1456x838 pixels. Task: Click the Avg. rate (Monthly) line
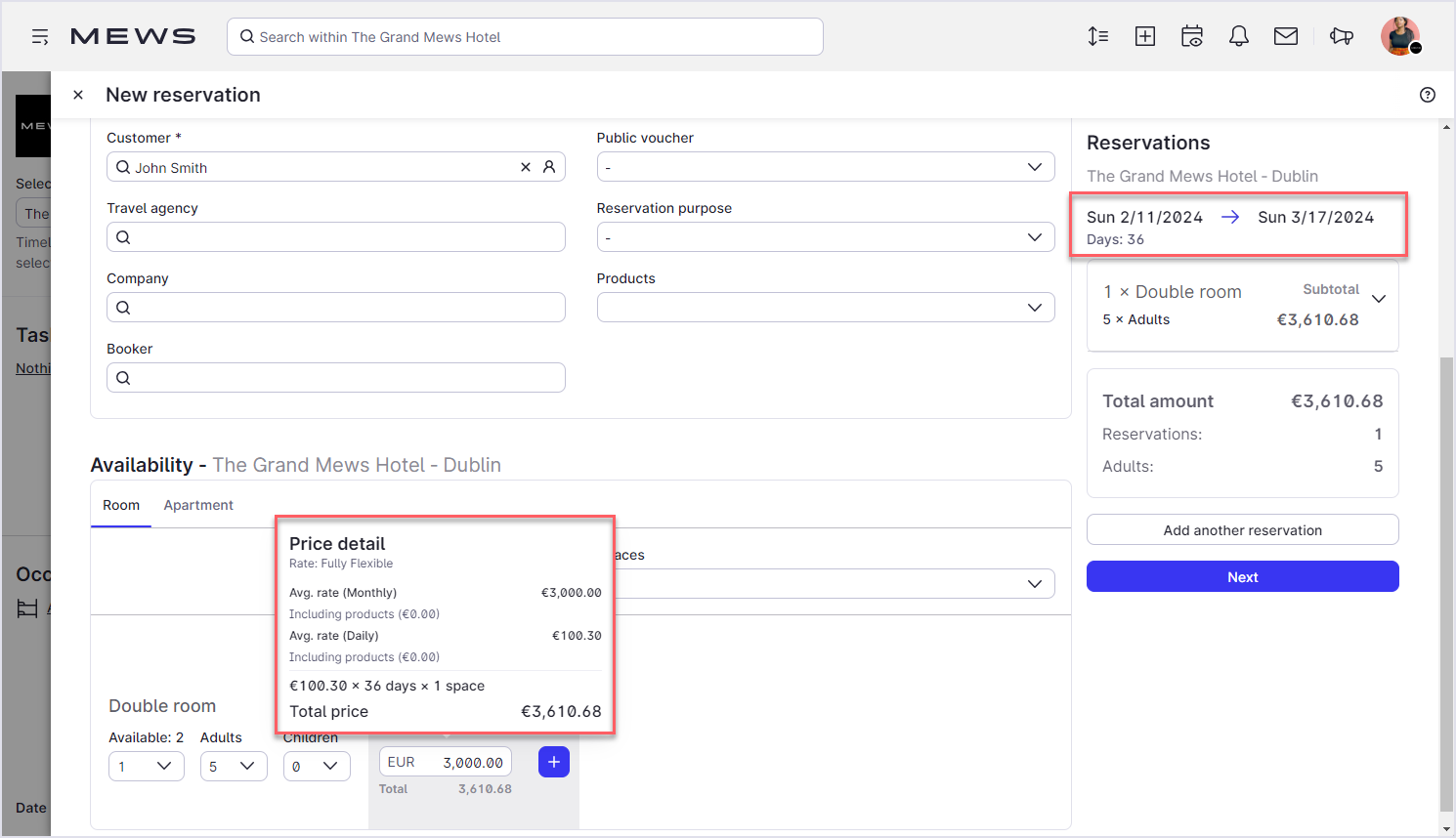(x=446, y=593)
